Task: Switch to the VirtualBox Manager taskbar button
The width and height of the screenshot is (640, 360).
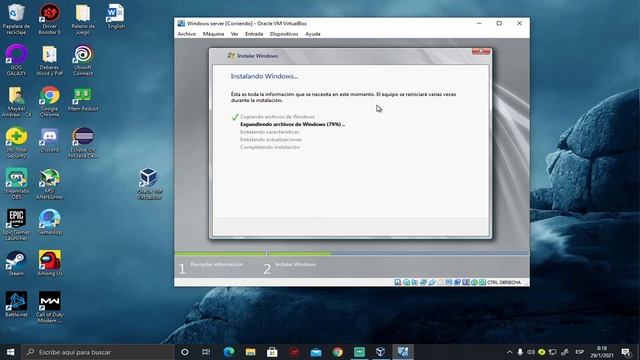Action: (381, 352)
